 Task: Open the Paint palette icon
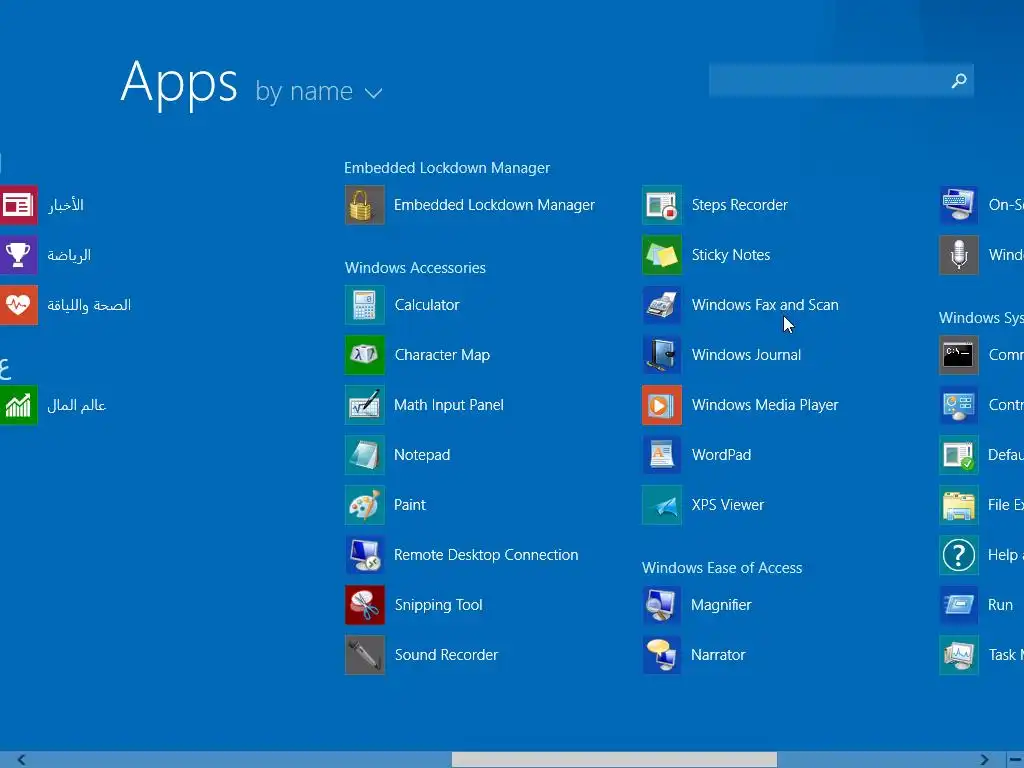click(364, 505)
